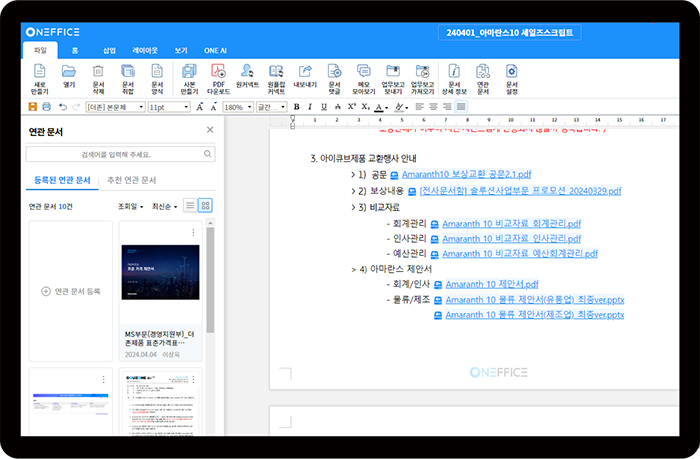Image resolution: width=700 pixels, height=459 pixels.
Task: Open the 180% zoom dropdown
Action: click(x=238, y=107)
